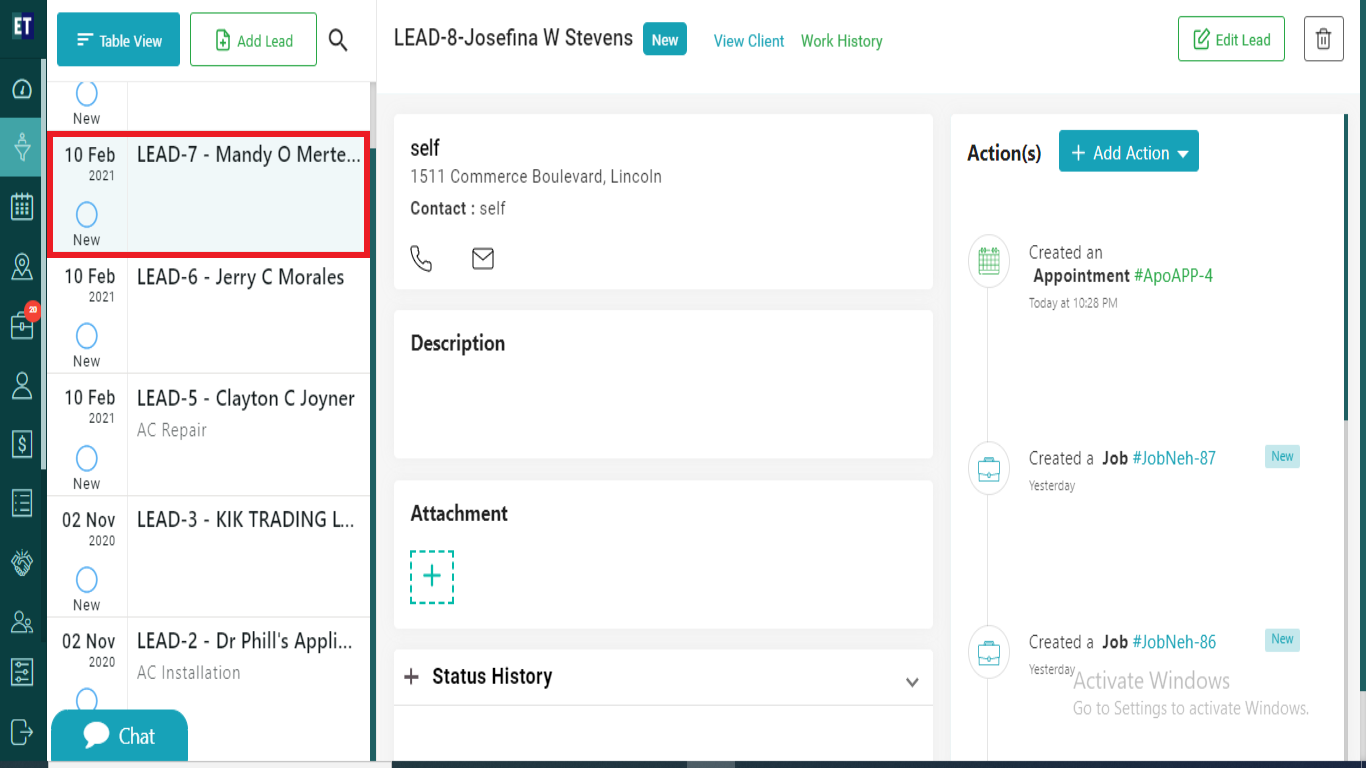Toggle the status circle of LEAD-3 KIK TRADING
The image size is (1366, 768).
[x=87, y=579]
